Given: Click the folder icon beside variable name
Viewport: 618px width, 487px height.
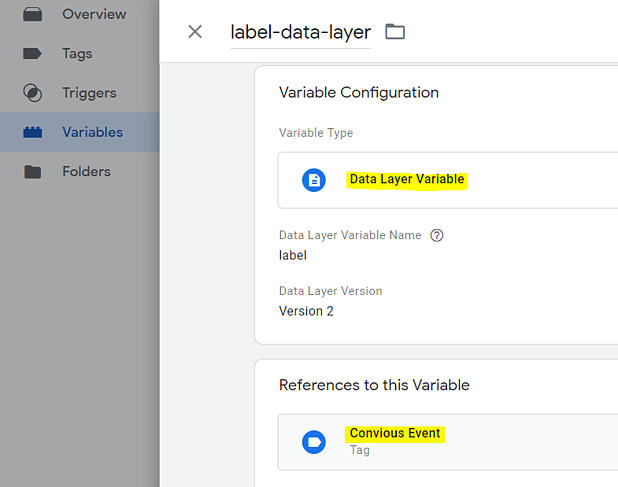Looking at the screenshot, I should pos(395,32).
